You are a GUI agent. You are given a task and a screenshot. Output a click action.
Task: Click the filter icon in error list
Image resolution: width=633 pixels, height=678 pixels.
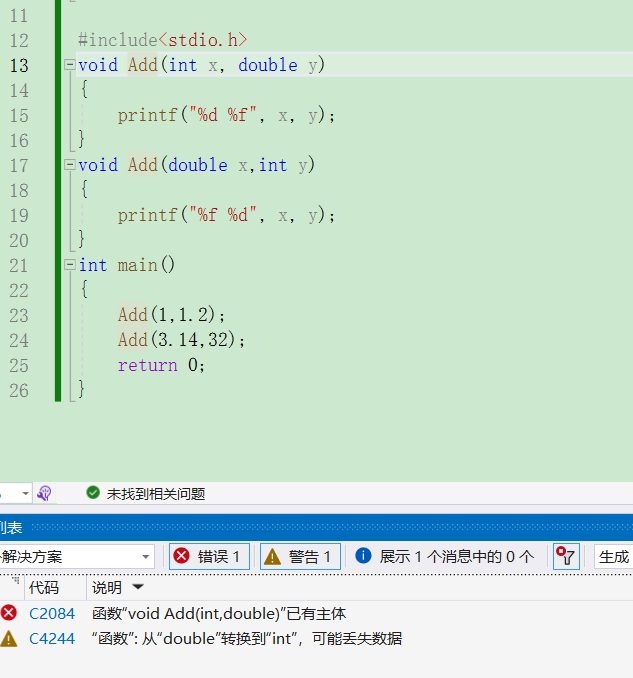566,556
